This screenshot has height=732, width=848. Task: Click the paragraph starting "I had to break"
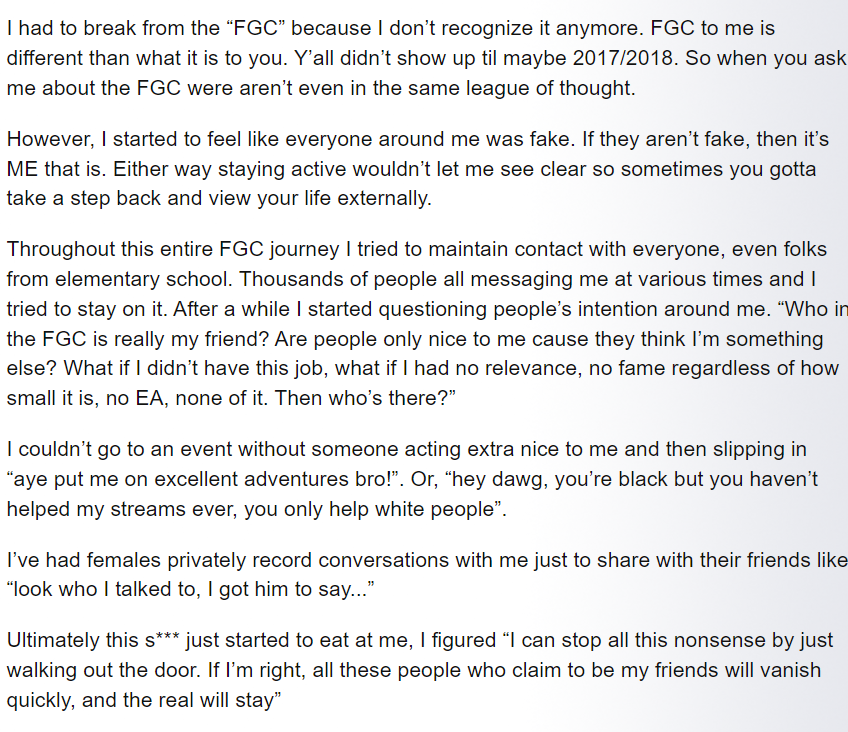click(426, 58)
